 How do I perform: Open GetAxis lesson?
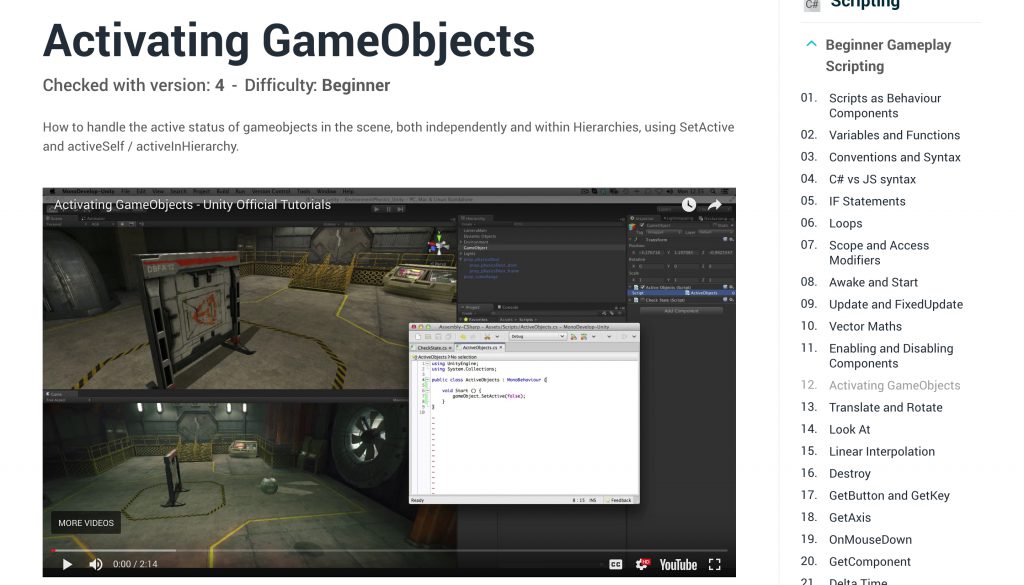[x=850, y=518]
